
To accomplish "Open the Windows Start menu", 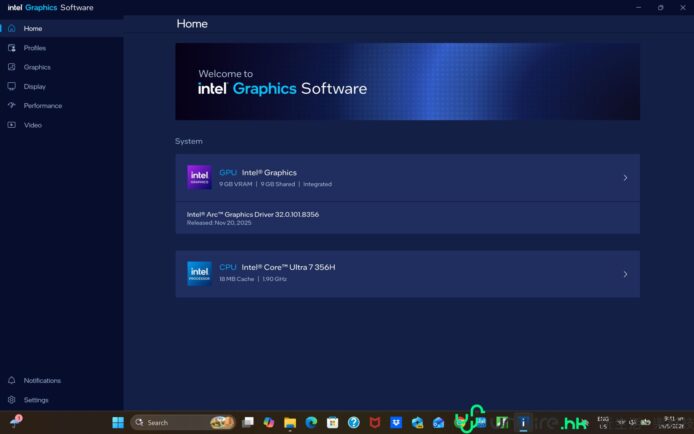I will [118, 423].
